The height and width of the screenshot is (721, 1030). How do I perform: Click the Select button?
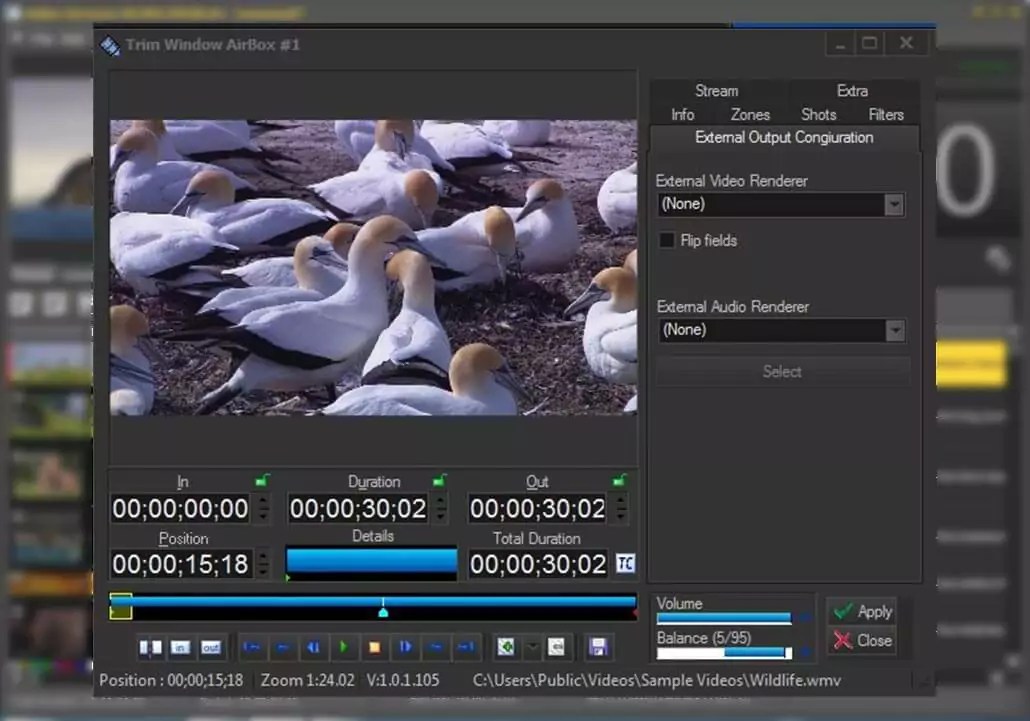click(x=782, y=372)
